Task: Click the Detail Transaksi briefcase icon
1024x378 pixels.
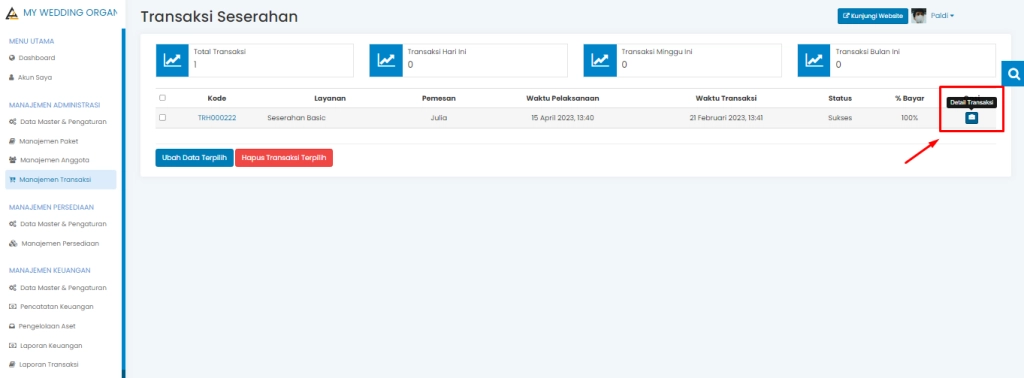Action: click(x=971, y=118)
